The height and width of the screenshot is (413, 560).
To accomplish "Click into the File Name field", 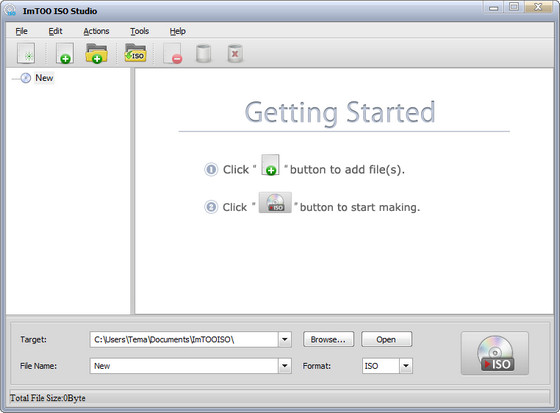I will [184, 366].
